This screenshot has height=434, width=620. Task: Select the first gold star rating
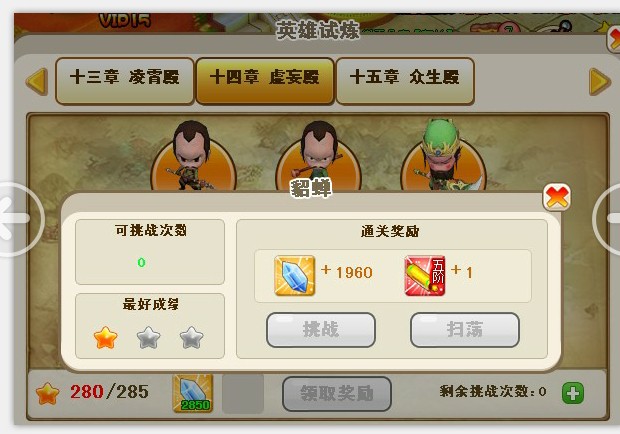click(106, 338)
